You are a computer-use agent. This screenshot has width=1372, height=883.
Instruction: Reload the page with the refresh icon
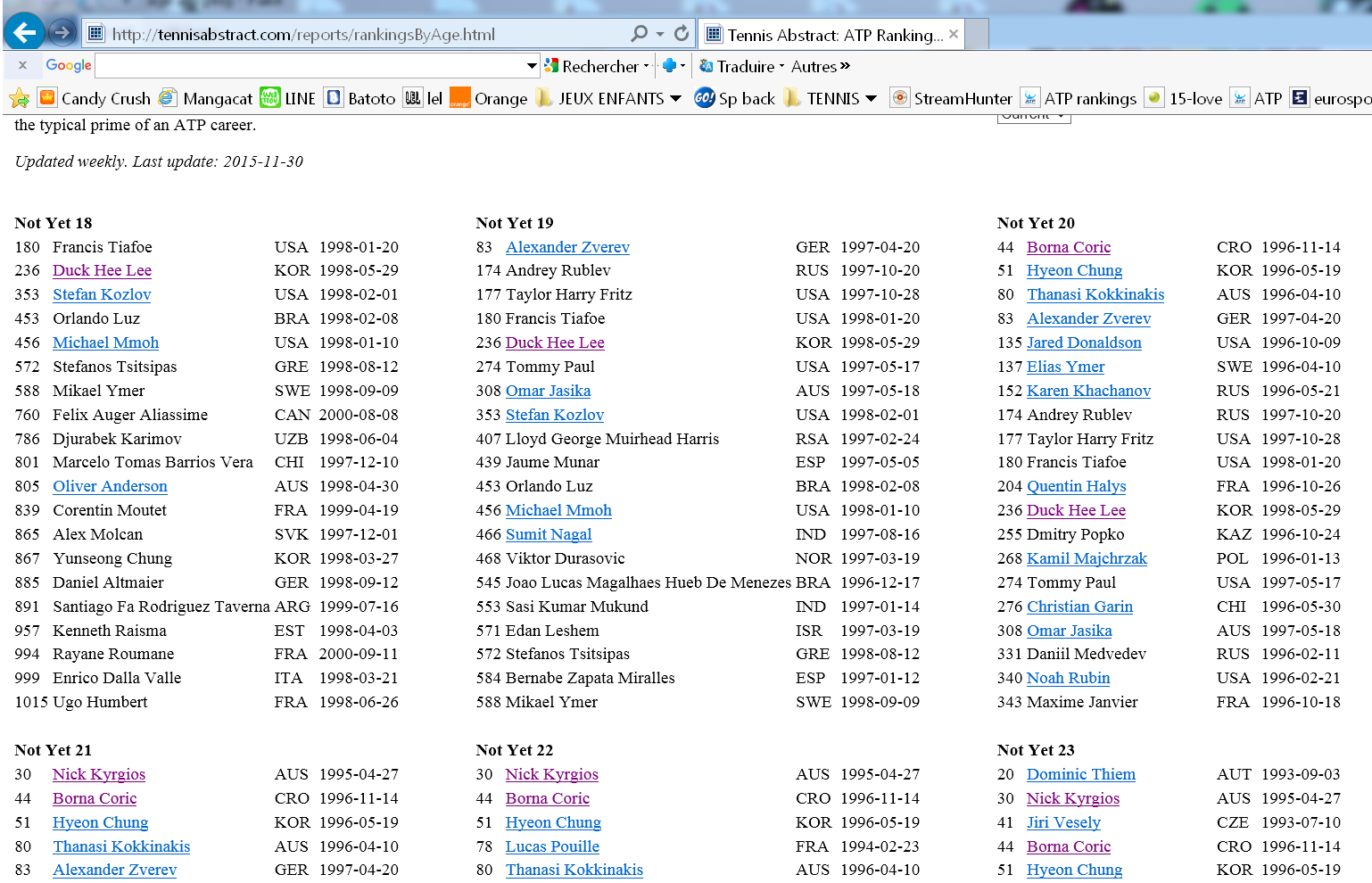[682, 34]
